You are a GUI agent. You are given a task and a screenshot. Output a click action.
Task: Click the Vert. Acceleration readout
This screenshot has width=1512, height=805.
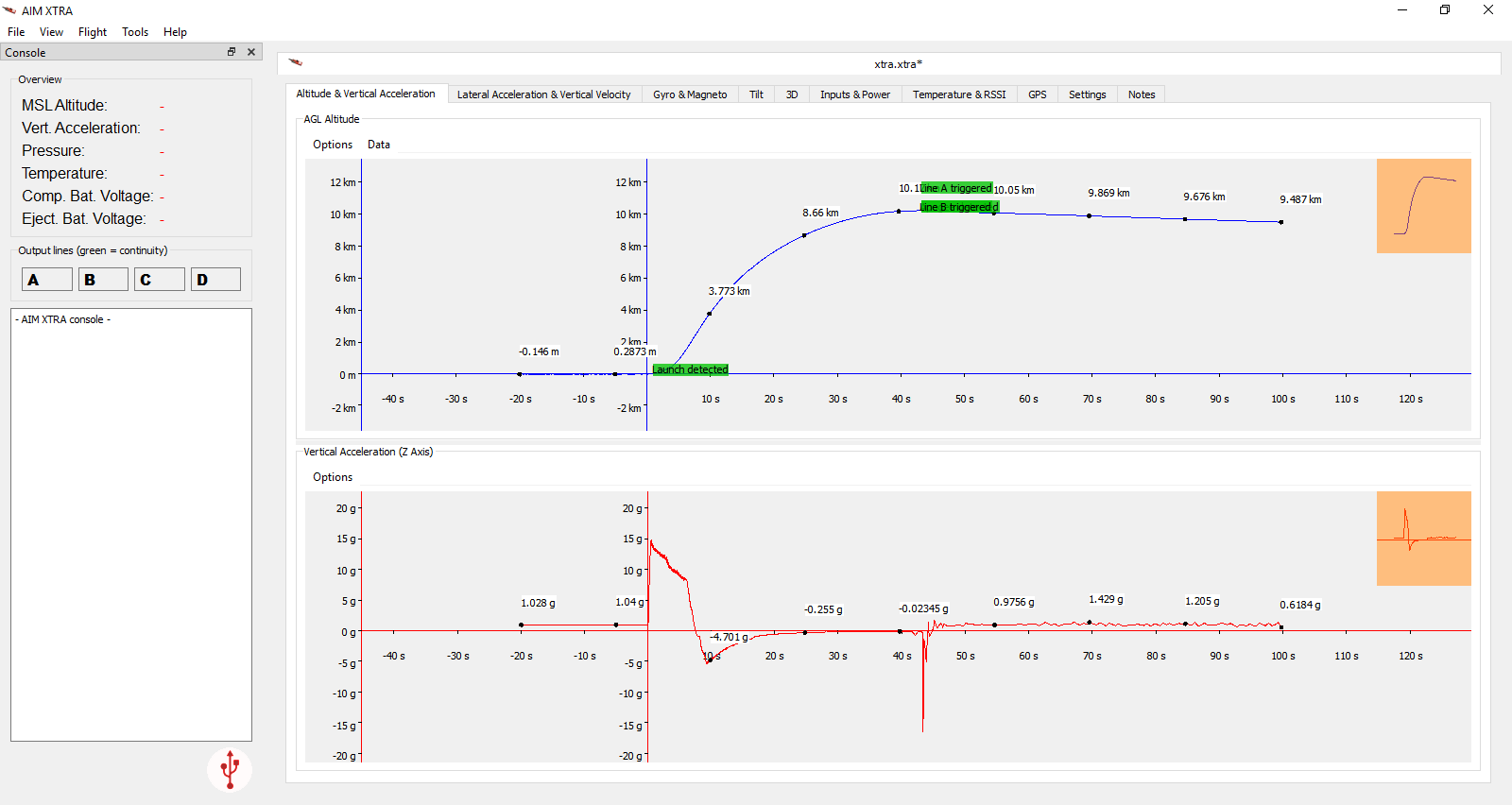pos(93,128)
